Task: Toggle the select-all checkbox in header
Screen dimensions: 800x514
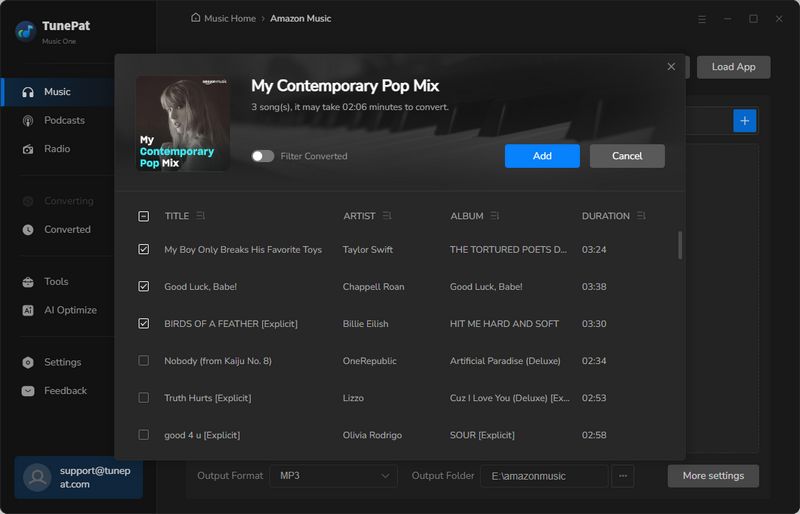Action: [x=144, y=216]
